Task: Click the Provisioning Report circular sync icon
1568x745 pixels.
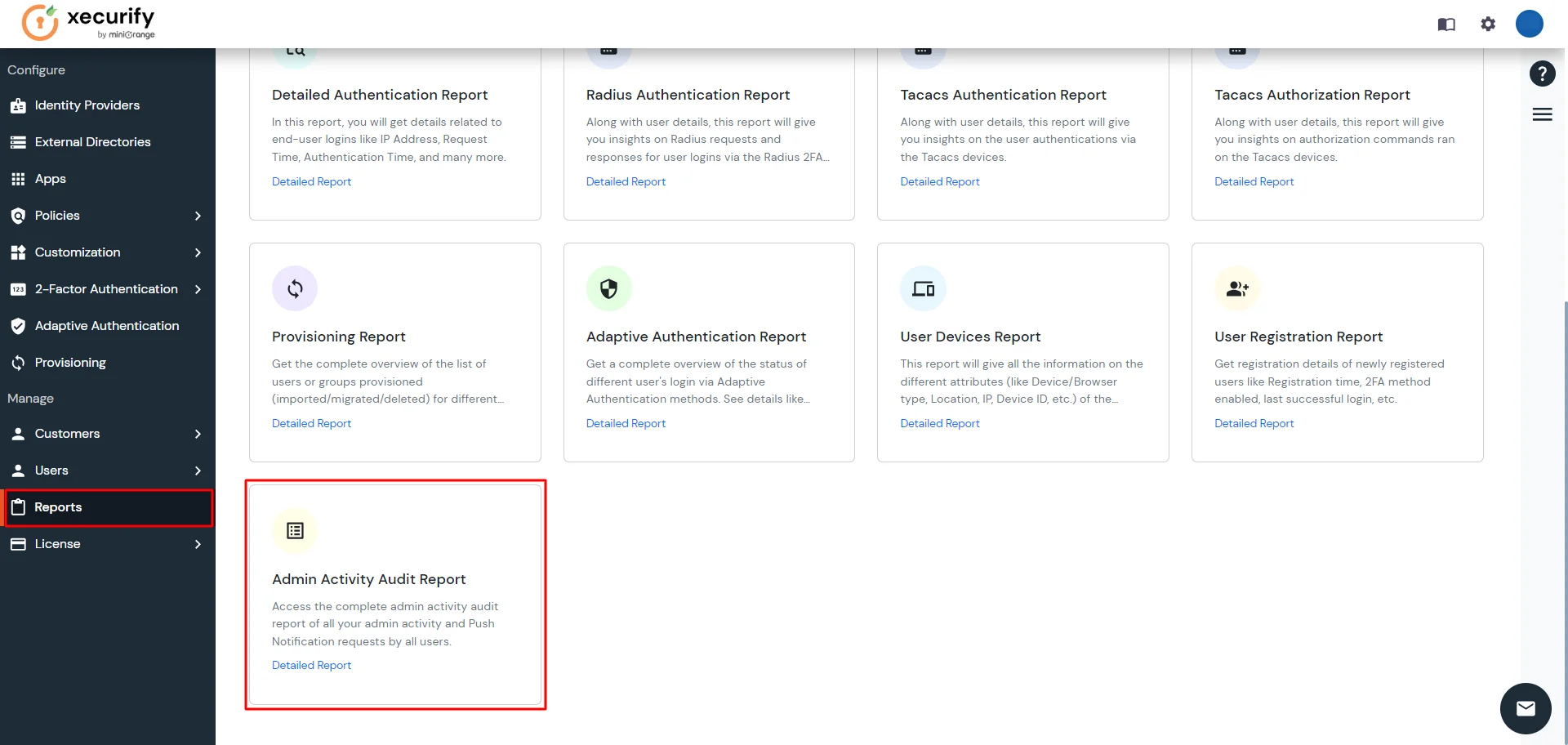Action: pos(295,288)
